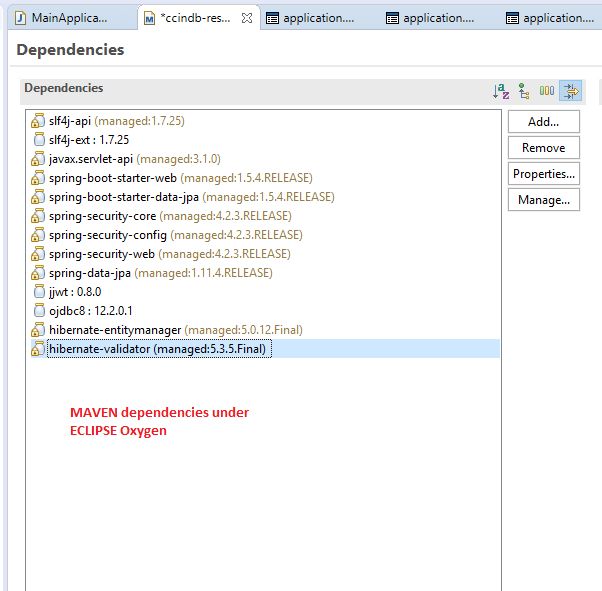Click the jar icon beside slf4j-ext
The width and height of the screenshot is (602, 591).
pyautogui.click(x=39, y=139)
